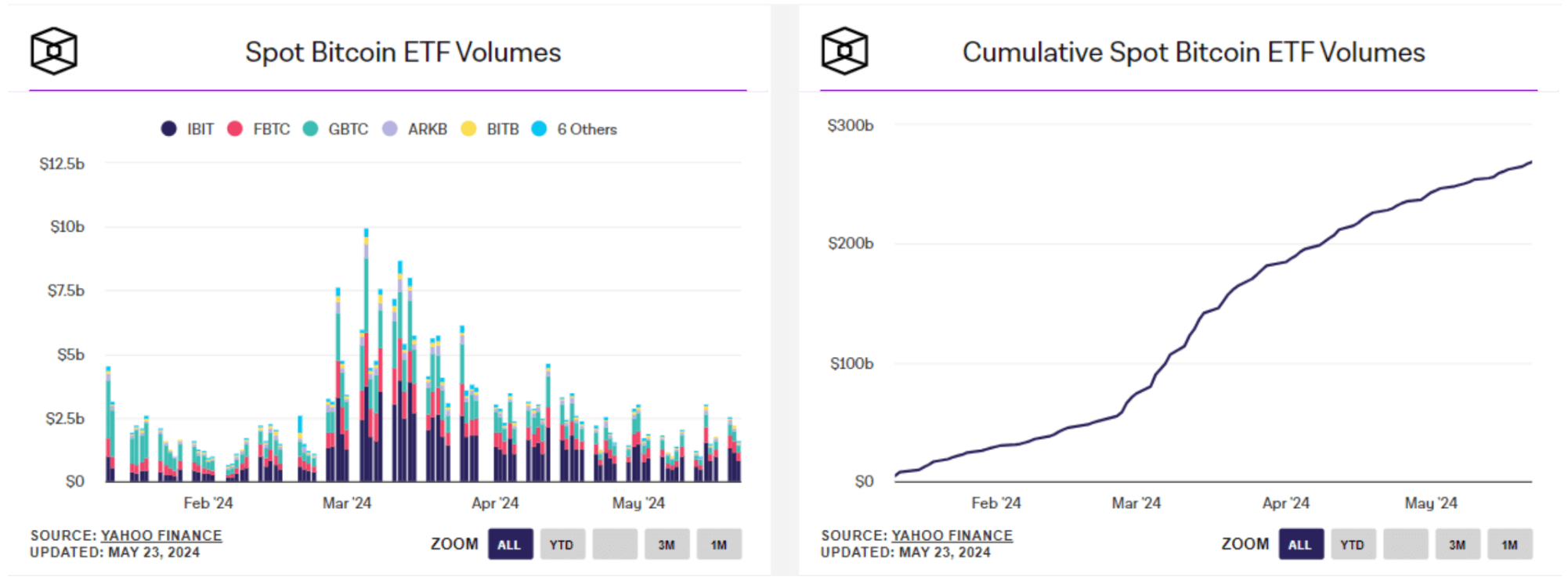Image resolution: width=1568 pixels, height=584 pixels.
Task: Click The Block logo on cumulative chart
Action: pyautogui.click(x=844, y=52)
